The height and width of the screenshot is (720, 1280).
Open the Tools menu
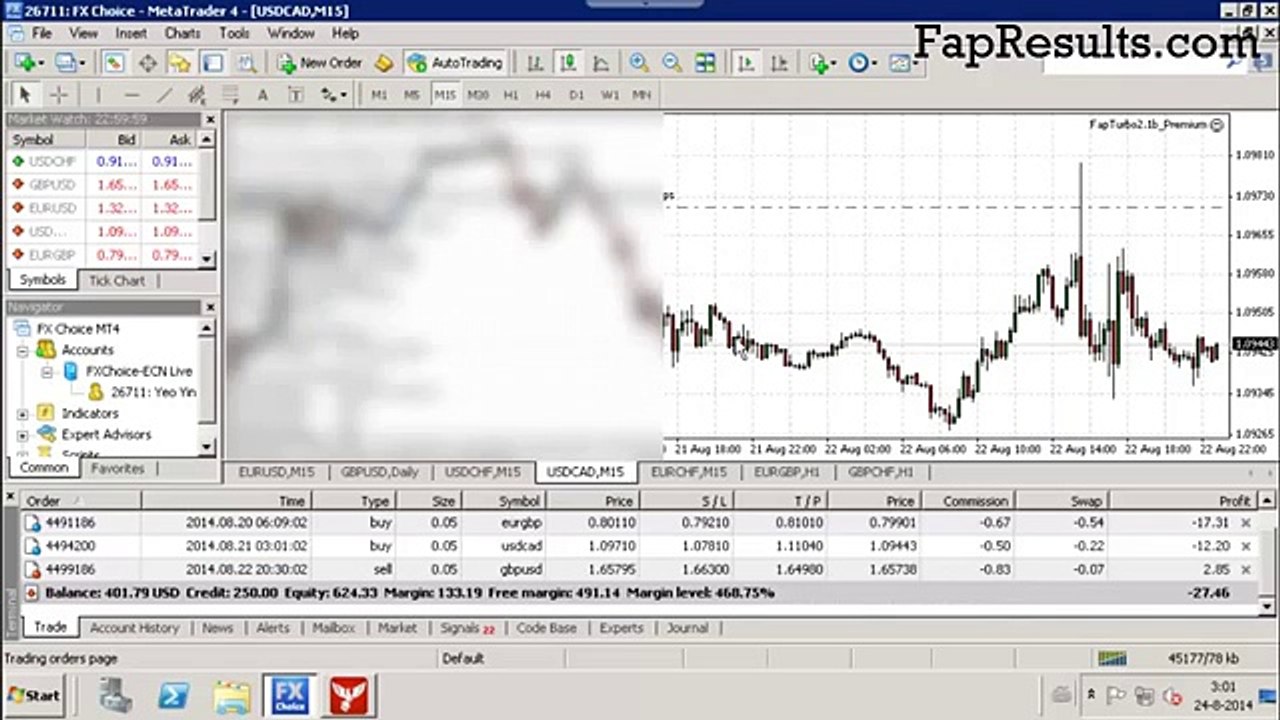tap(234, 33)
